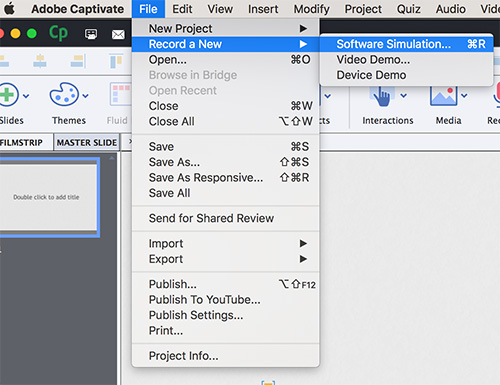500x385 pixels.
Task: Click the green Cp Captivate logo
Action: 58,33
